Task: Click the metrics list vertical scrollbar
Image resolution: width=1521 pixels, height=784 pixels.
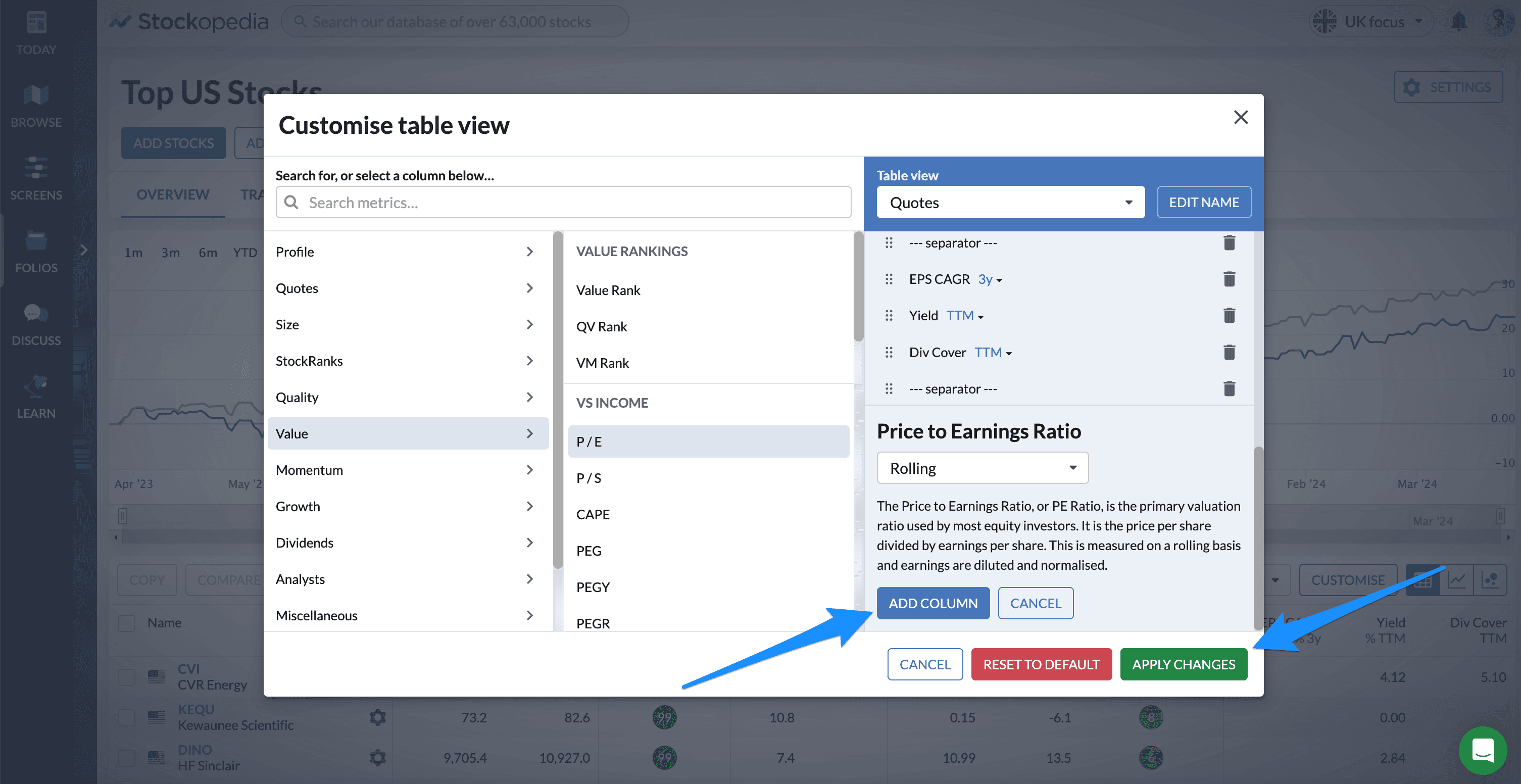Action: (x=858, y=287)
